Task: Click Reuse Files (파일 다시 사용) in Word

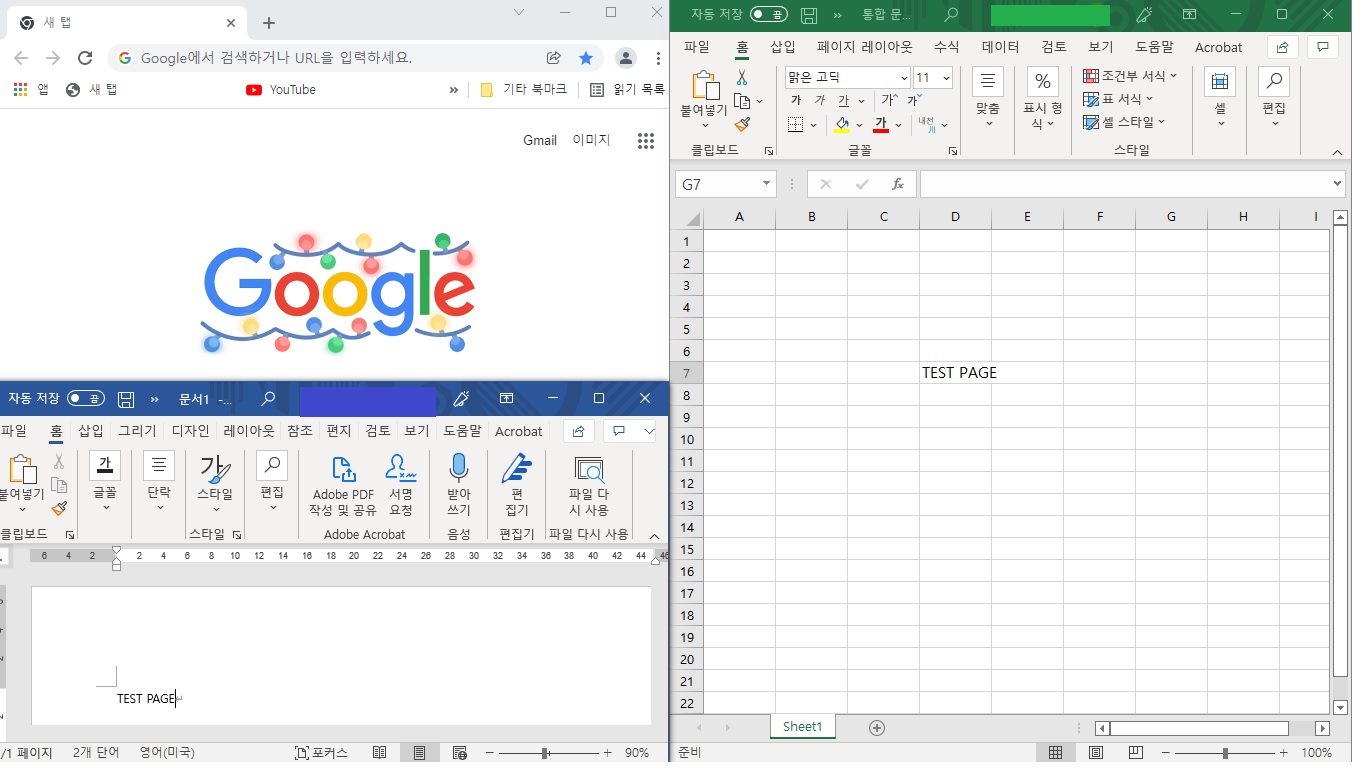Action: pyautogui.click(x=589, y=485)
